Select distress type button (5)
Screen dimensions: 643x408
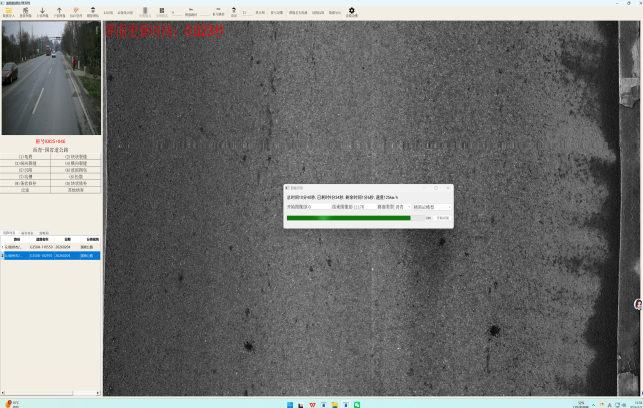tap(25, 170)
